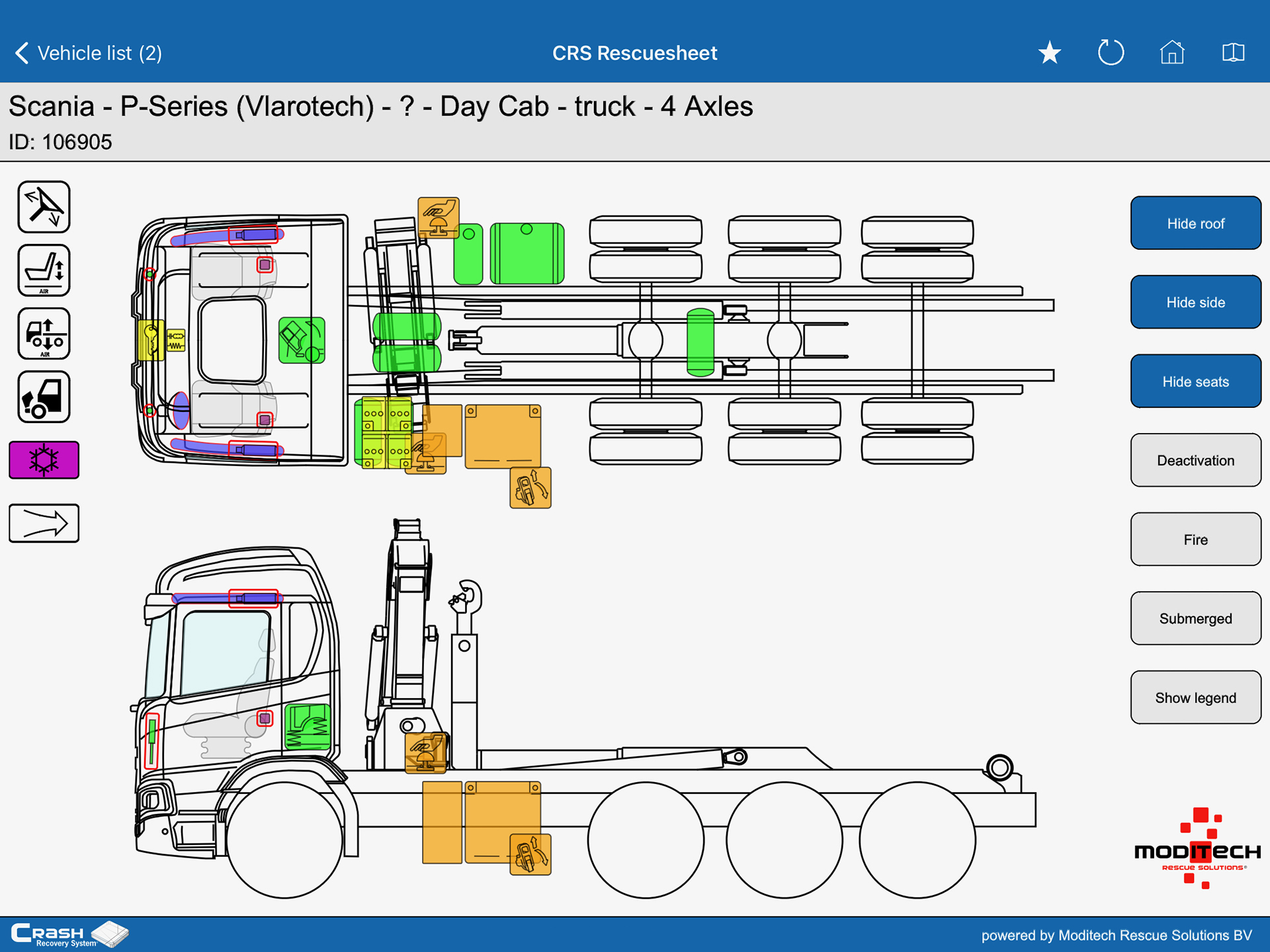Tap orange crane seat icon above chassis
Viewport: 1270px width, 952px height.
(x=439, y=218)
